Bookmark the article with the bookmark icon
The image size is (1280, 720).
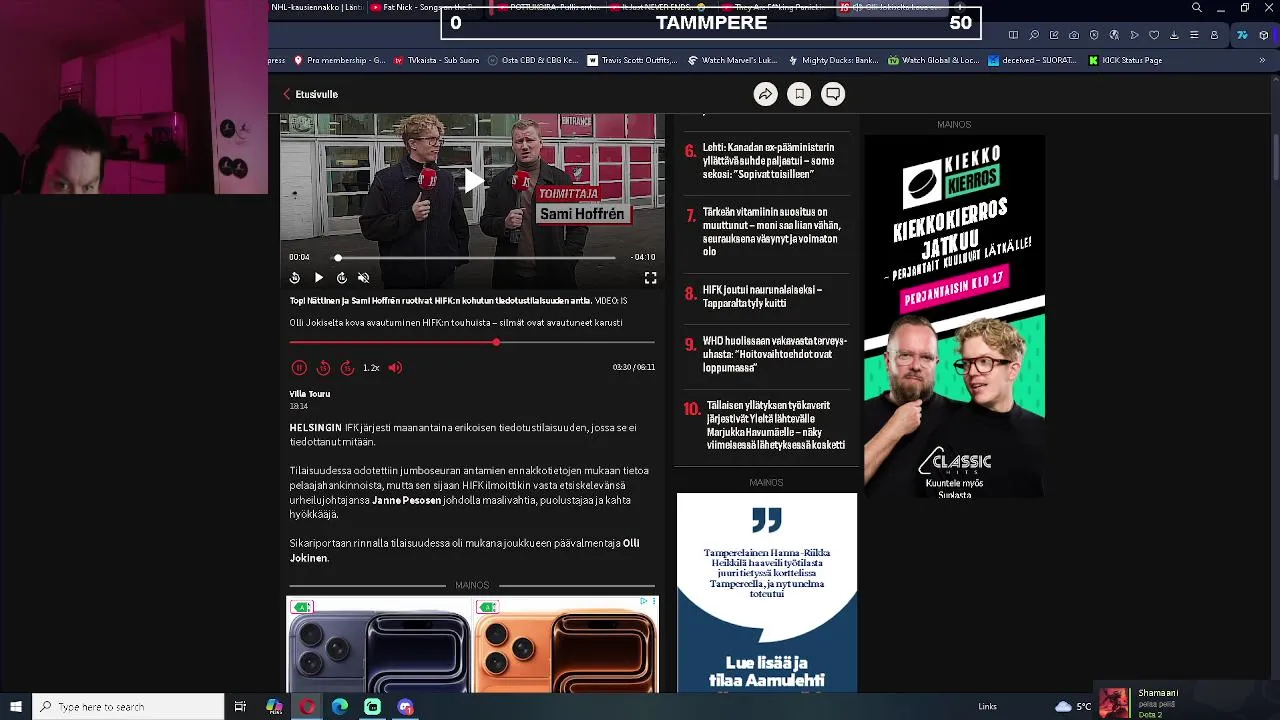click(799, 94)
